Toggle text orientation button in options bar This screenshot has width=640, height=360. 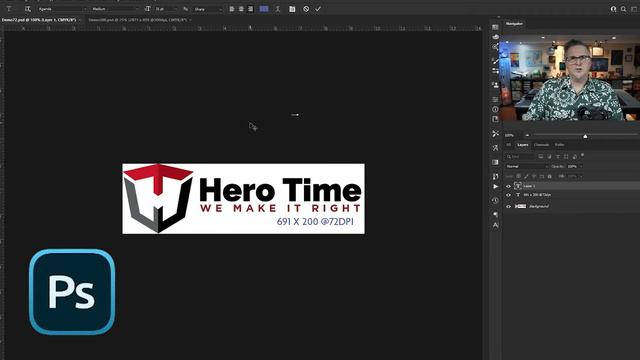28,9
